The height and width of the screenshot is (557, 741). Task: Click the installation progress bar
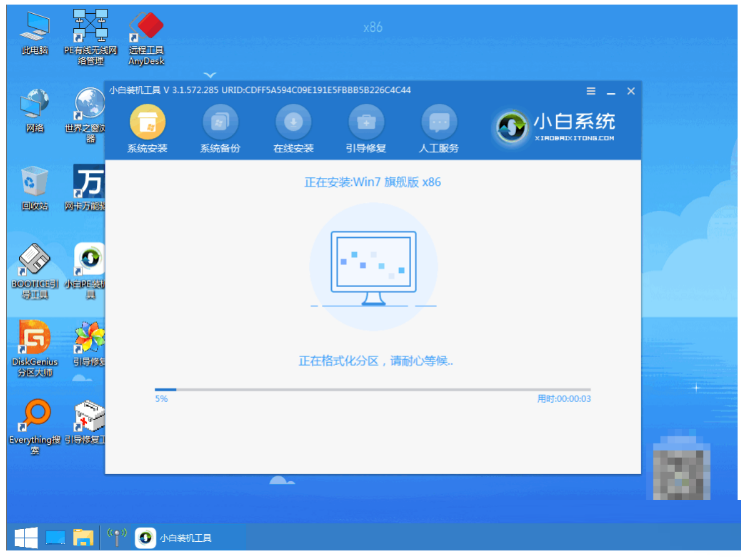pos(372,390)
